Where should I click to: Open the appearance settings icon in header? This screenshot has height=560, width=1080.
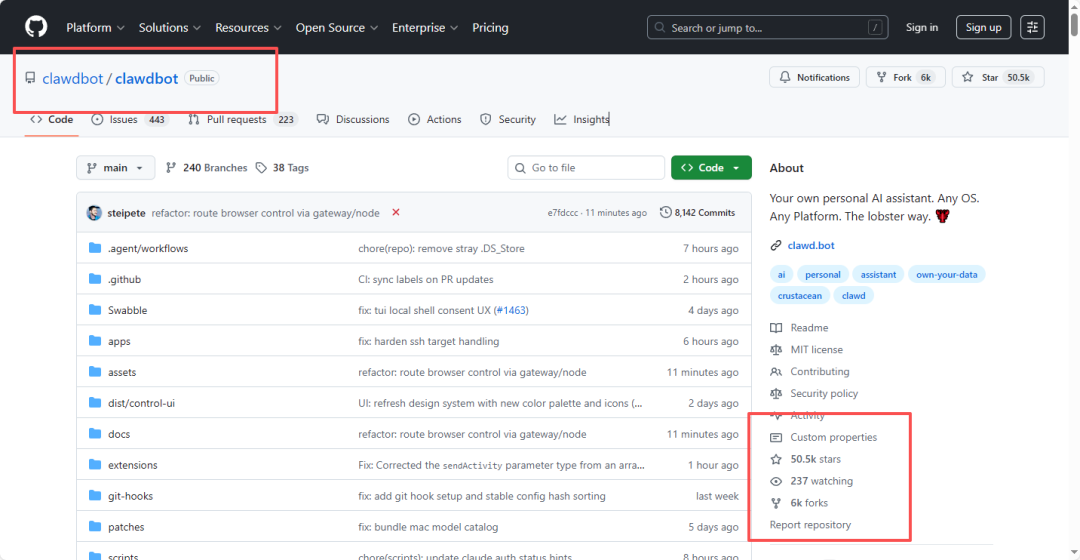coord(1032,27)
